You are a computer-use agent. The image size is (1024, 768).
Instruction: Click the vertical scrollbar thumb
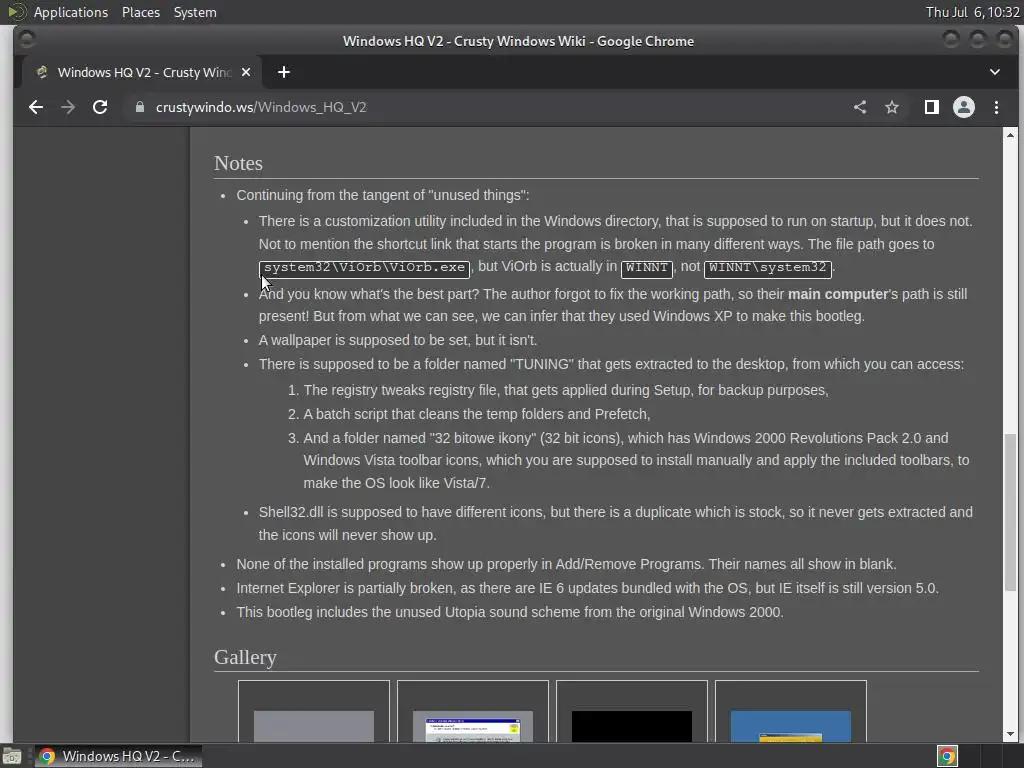pyautogui.click(x=1010, y=513)
